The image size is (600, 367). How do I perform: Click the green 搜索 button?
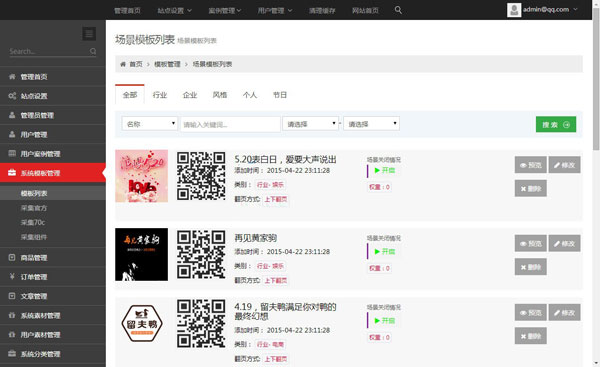(556, 124)
